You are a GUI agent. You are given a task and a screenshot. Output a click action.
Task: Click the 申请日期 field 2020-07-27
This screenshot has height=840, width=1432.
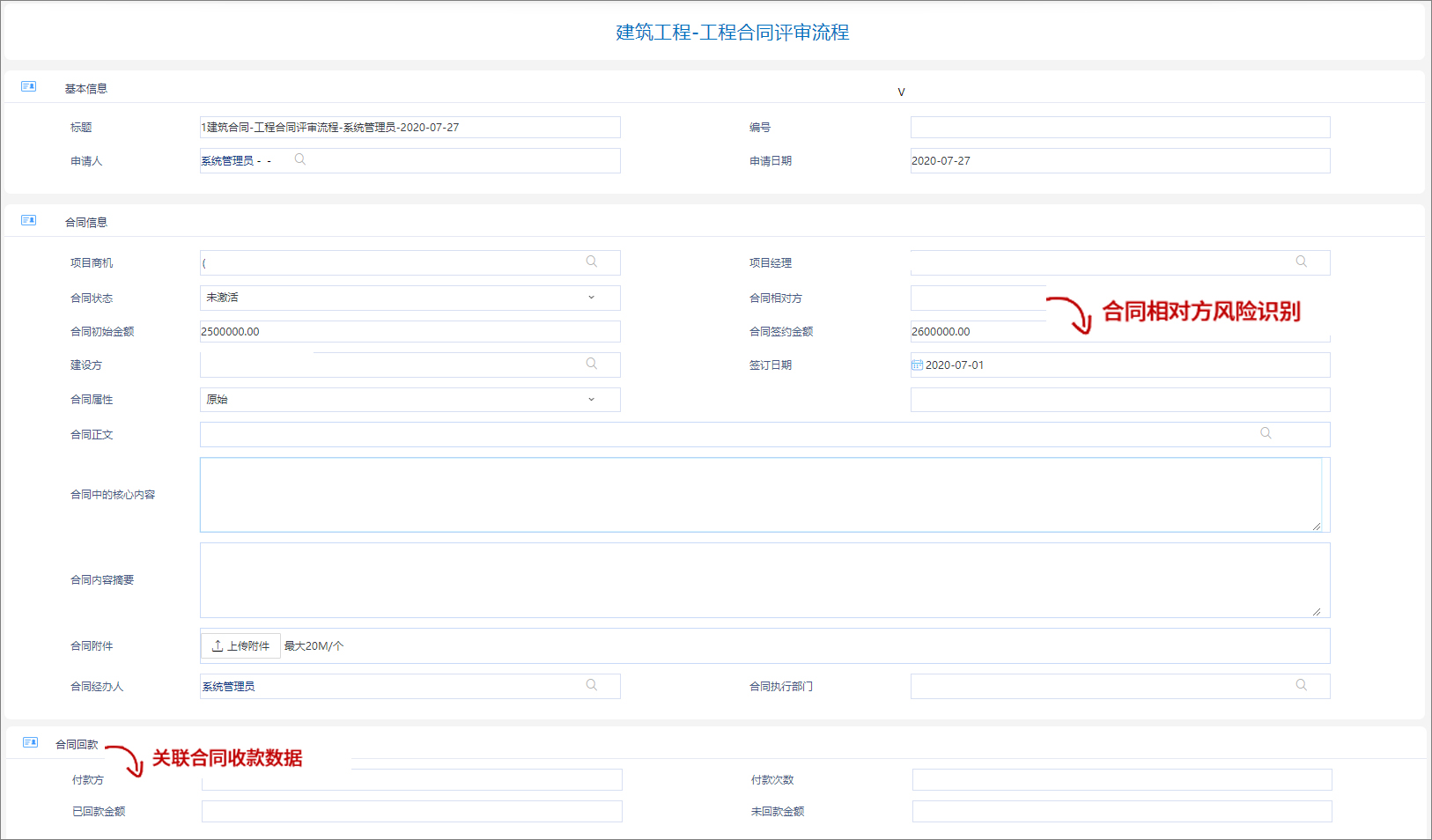1120,160
